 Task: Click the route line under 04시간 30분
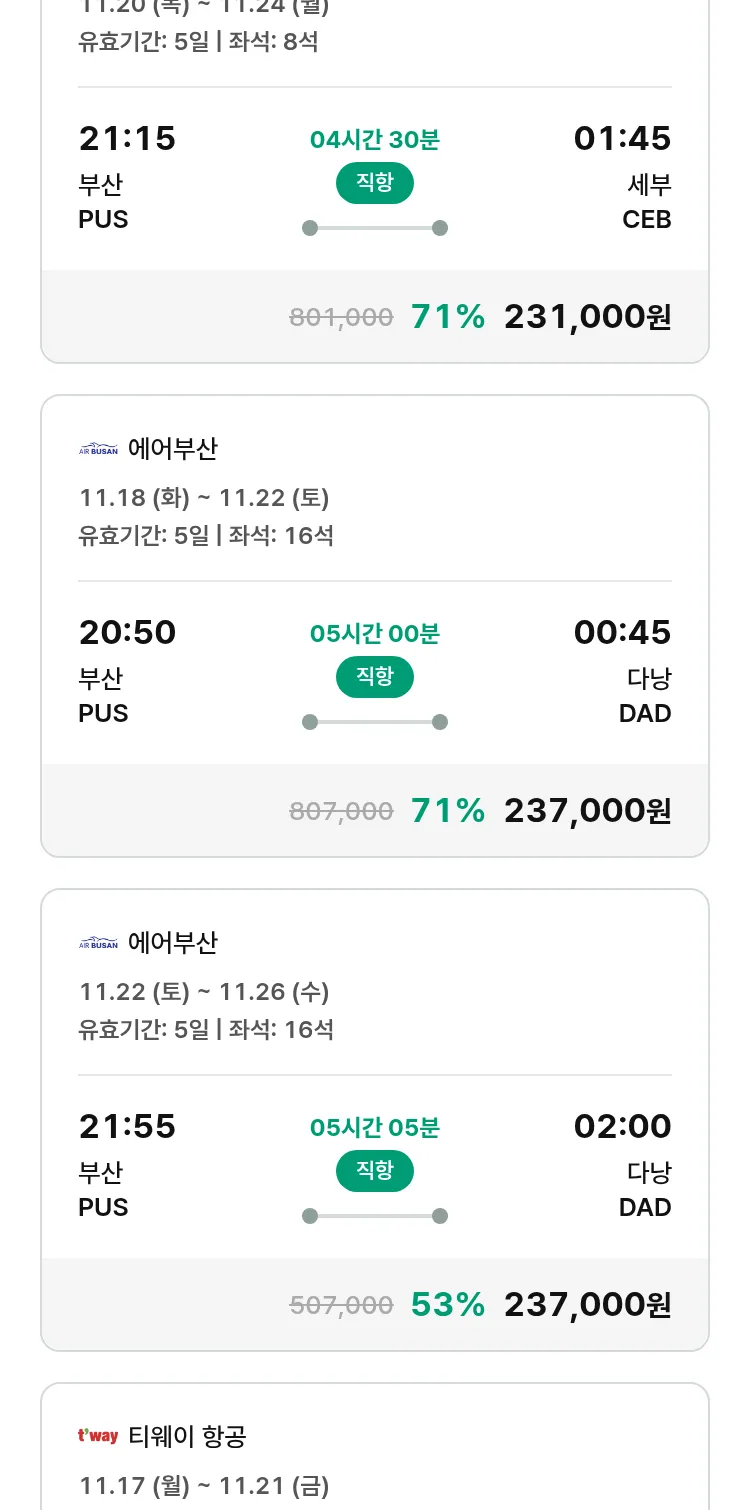point(374,228)
